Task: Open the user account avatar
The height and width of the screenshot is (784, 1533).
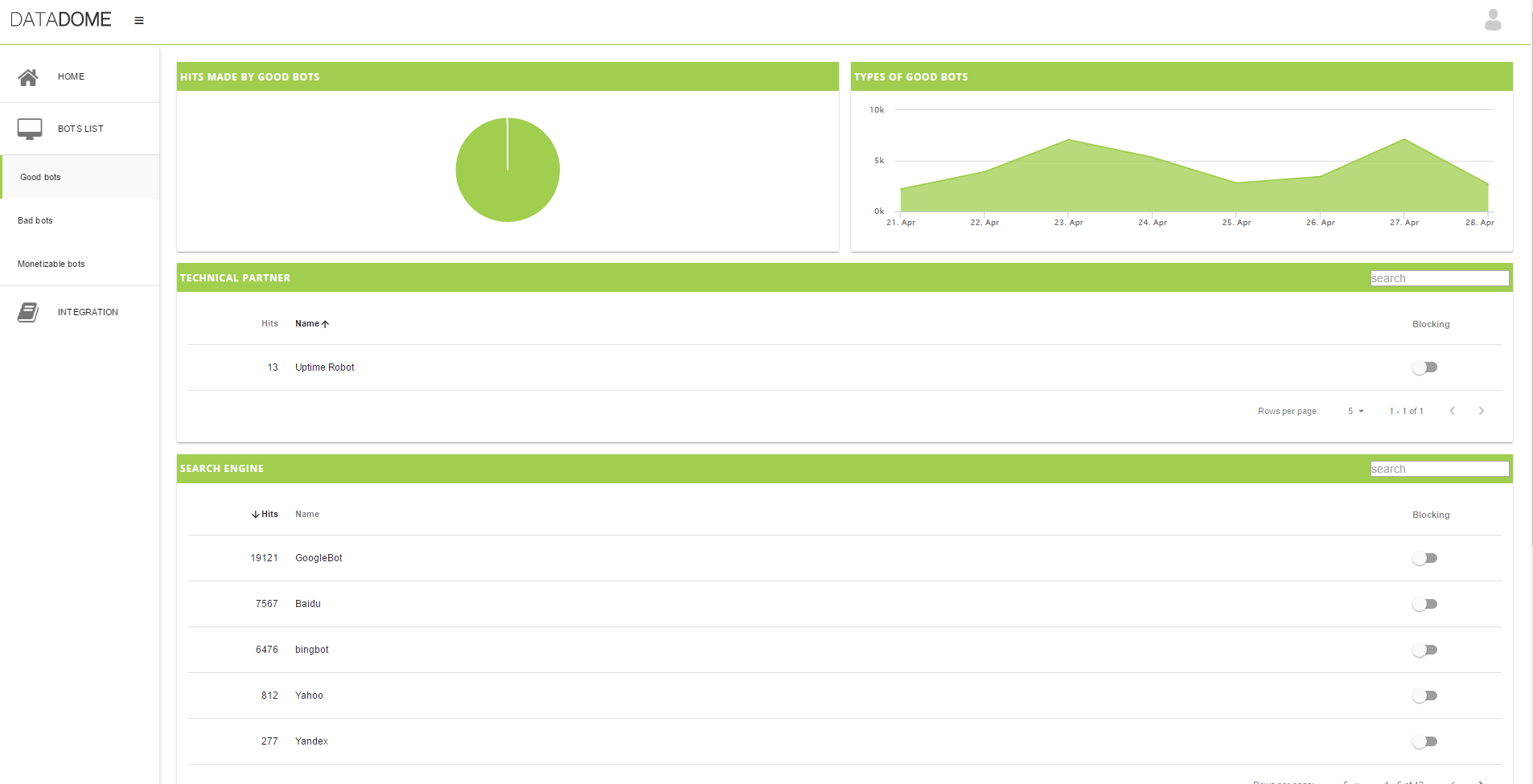Action: coord(1493,19)
